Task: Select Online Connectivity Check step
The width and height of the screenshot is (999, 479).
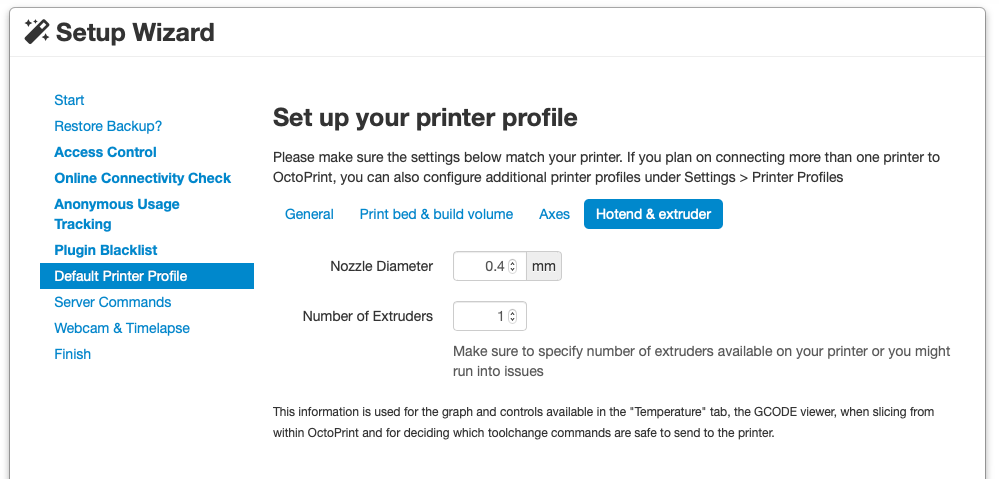Action: (142, 178)
